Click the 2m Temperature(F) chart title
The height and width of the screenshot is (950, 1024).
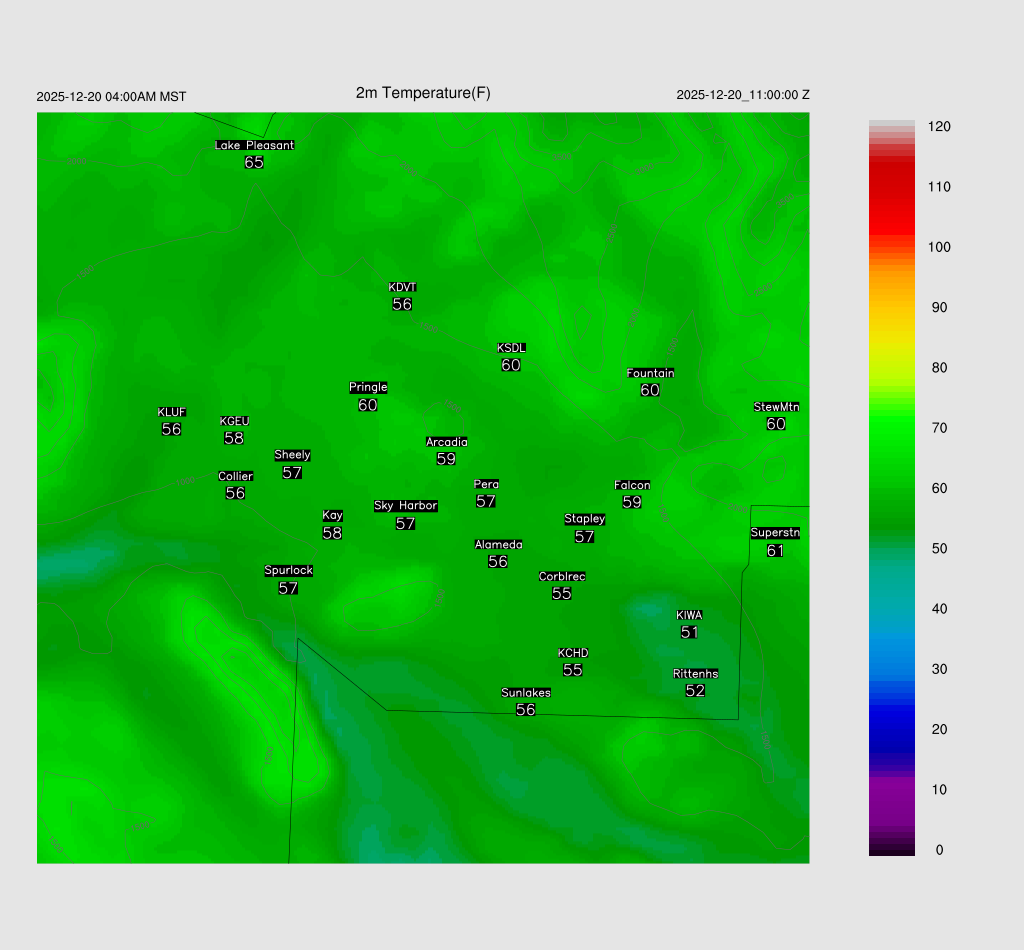(423, 93)
